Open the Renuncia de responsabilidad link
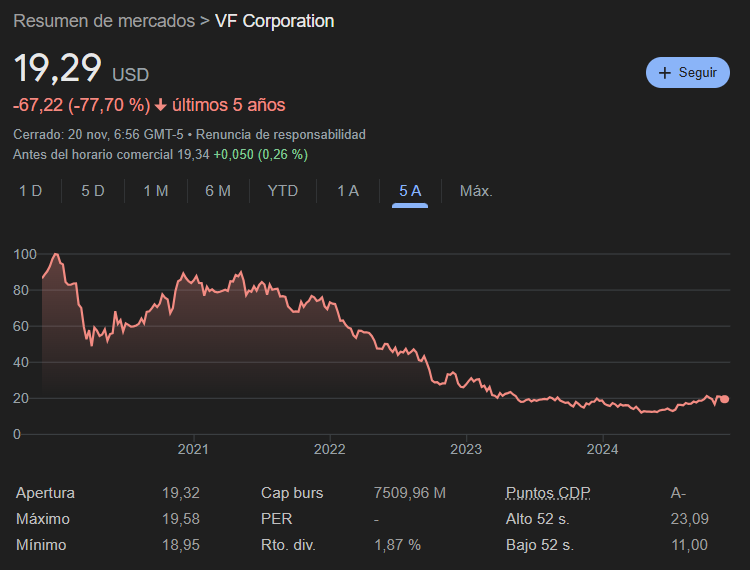The image size is (750, 570). (x=281, y=134)
